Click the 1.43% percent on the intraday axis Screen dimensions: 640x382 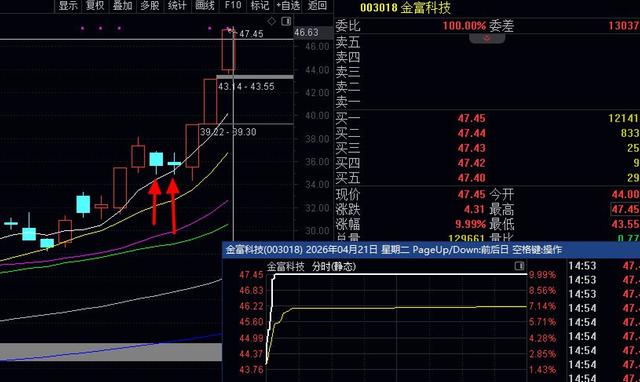[542, 370]
